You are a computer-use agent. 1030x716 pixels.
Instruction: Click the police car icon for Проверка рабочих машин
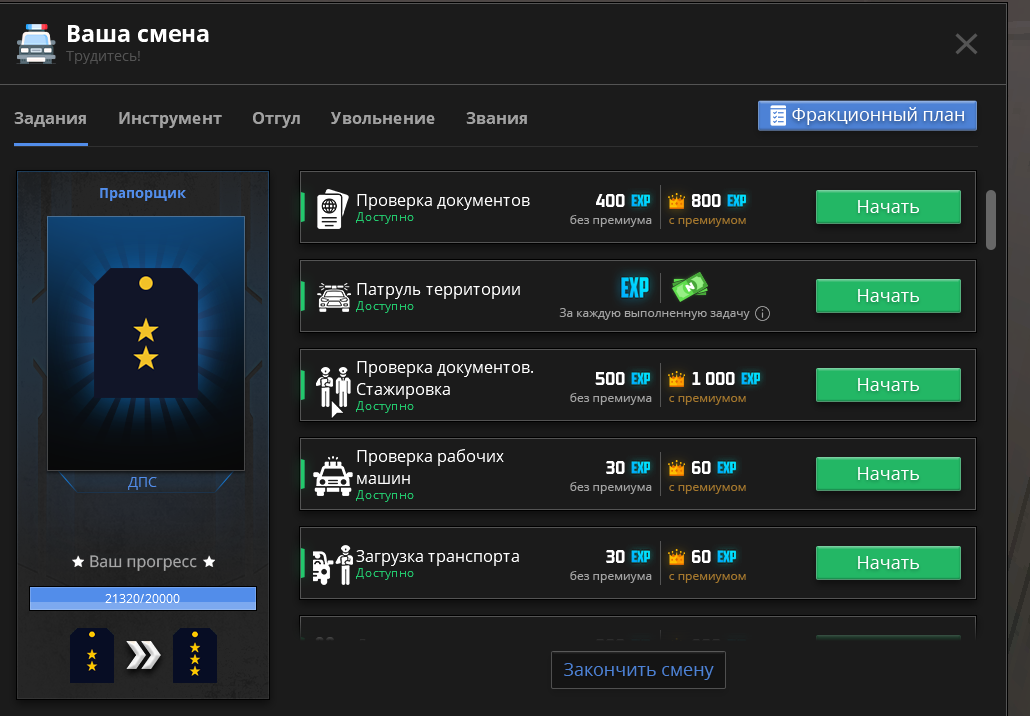click(x=333, y=476)
